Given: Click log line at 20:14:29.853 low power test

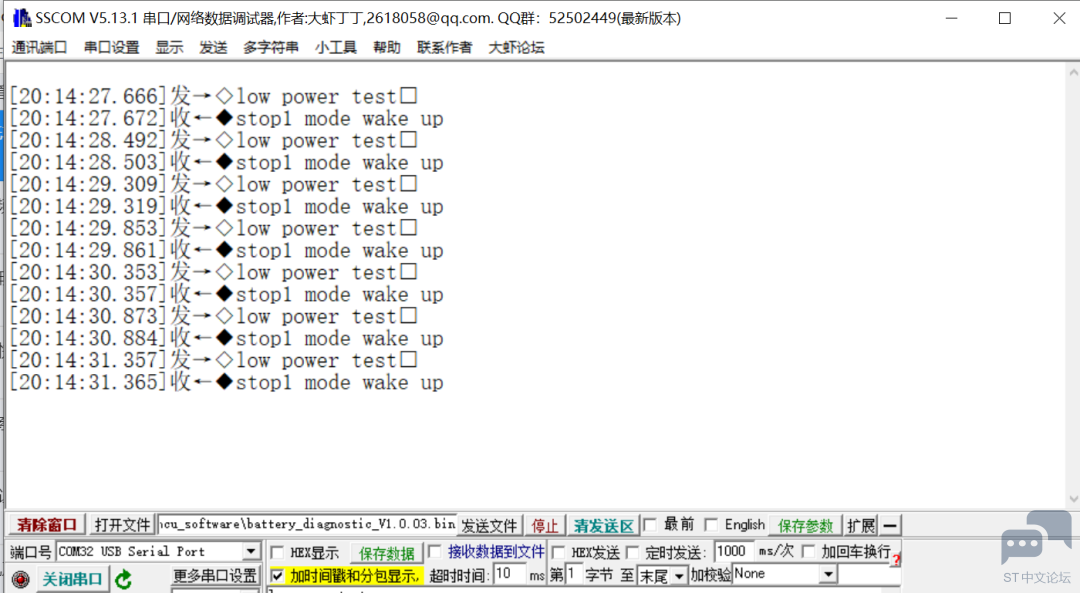Looking at the screenshot, I should [x=214, y=229].
